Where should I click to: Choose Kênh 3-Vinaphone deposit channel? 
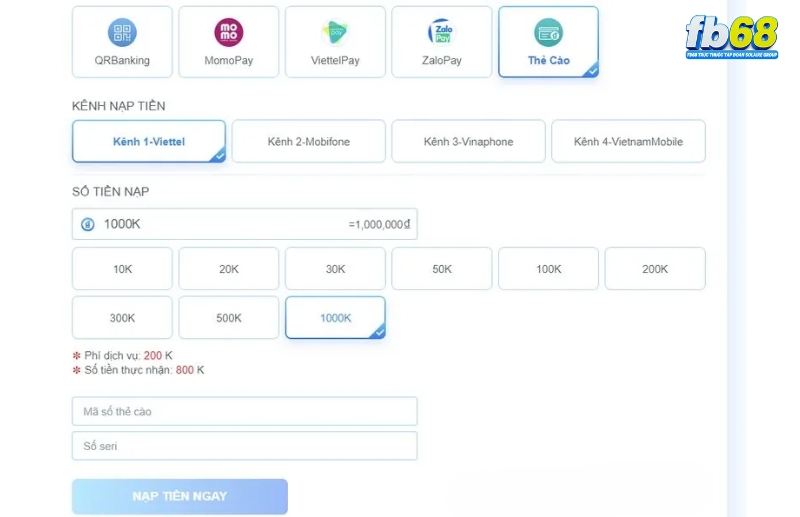click(468, 141)
